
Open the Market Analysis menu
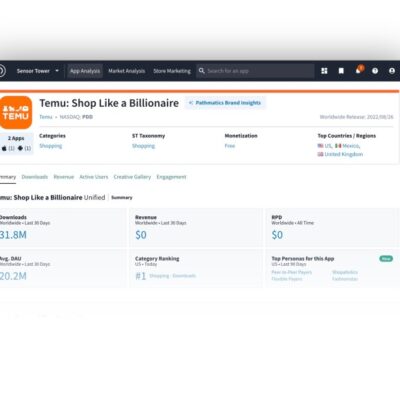(x=127, y=71)
